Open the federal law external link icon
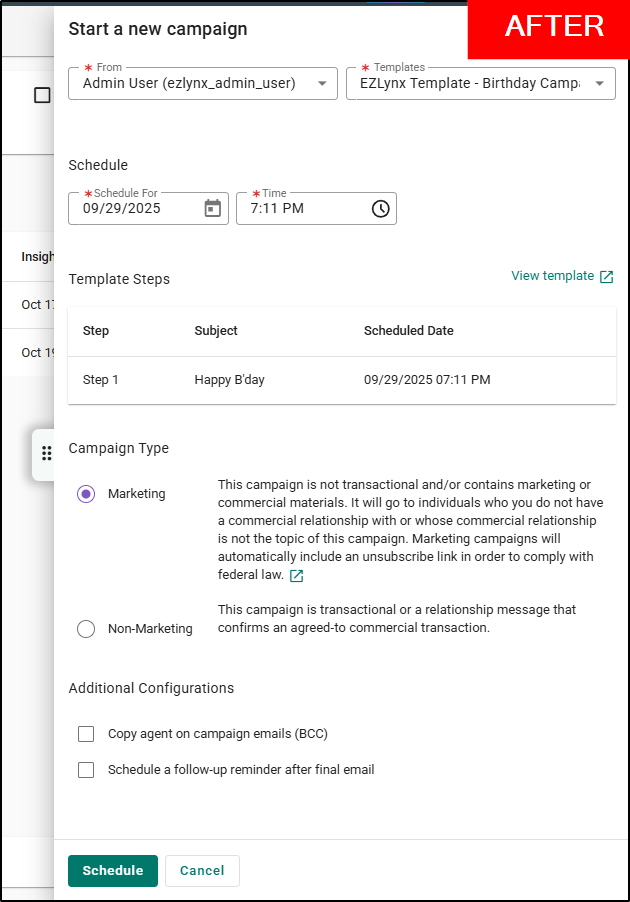 click(296, 576)
